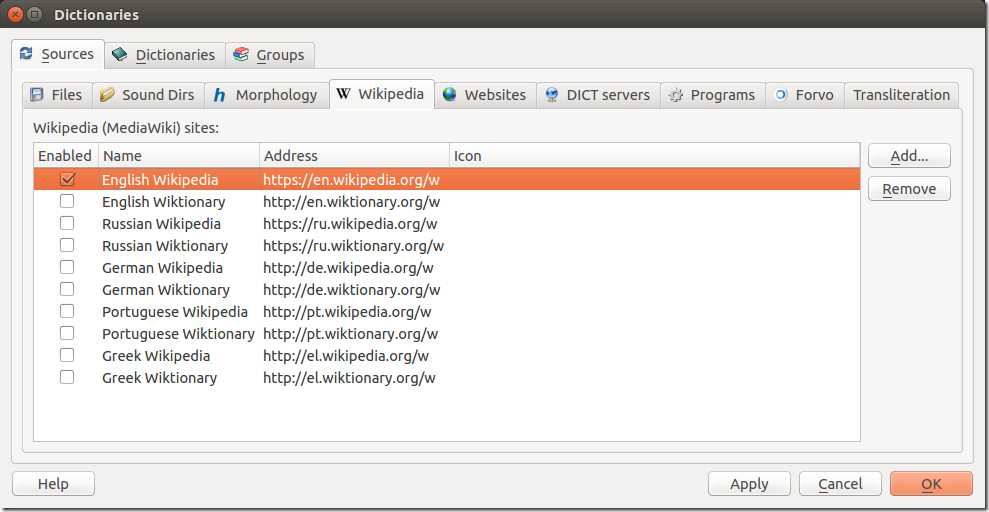
Task: Enable the German Wikipedia checkbox
Action: point(67,267)
